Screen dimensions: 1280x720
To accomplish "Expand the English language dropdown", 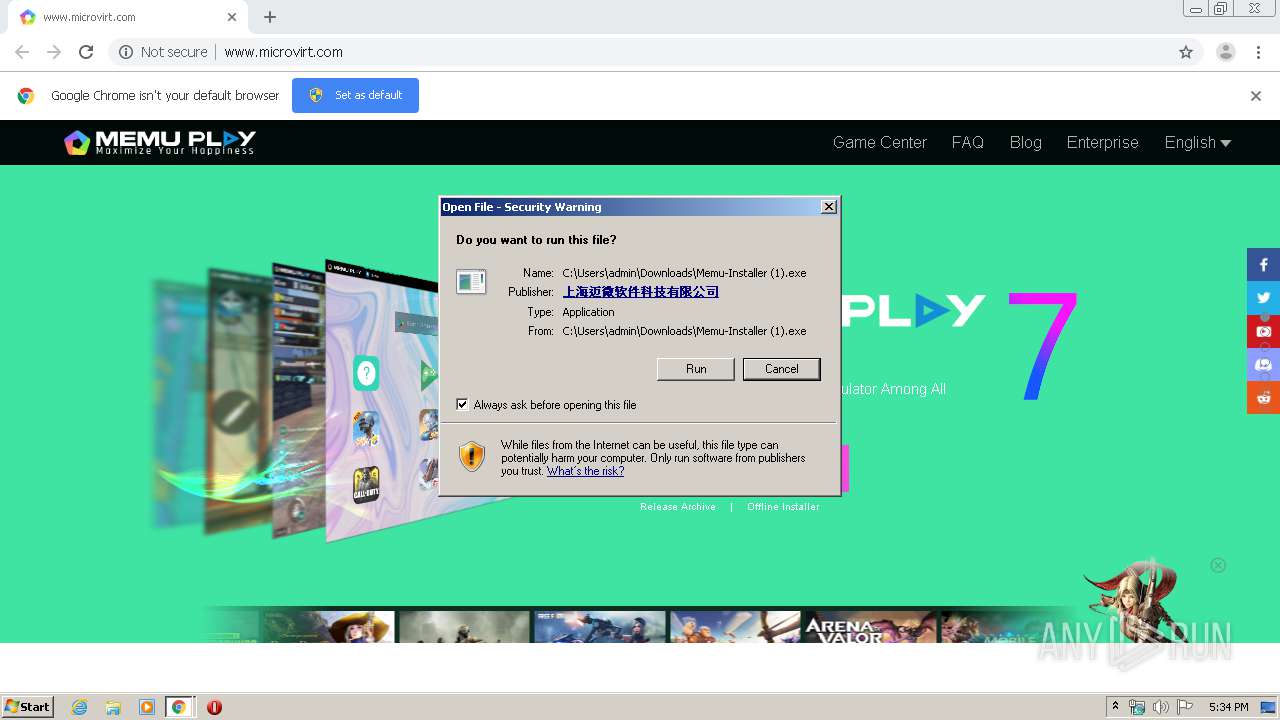I will pos(1197,142).
